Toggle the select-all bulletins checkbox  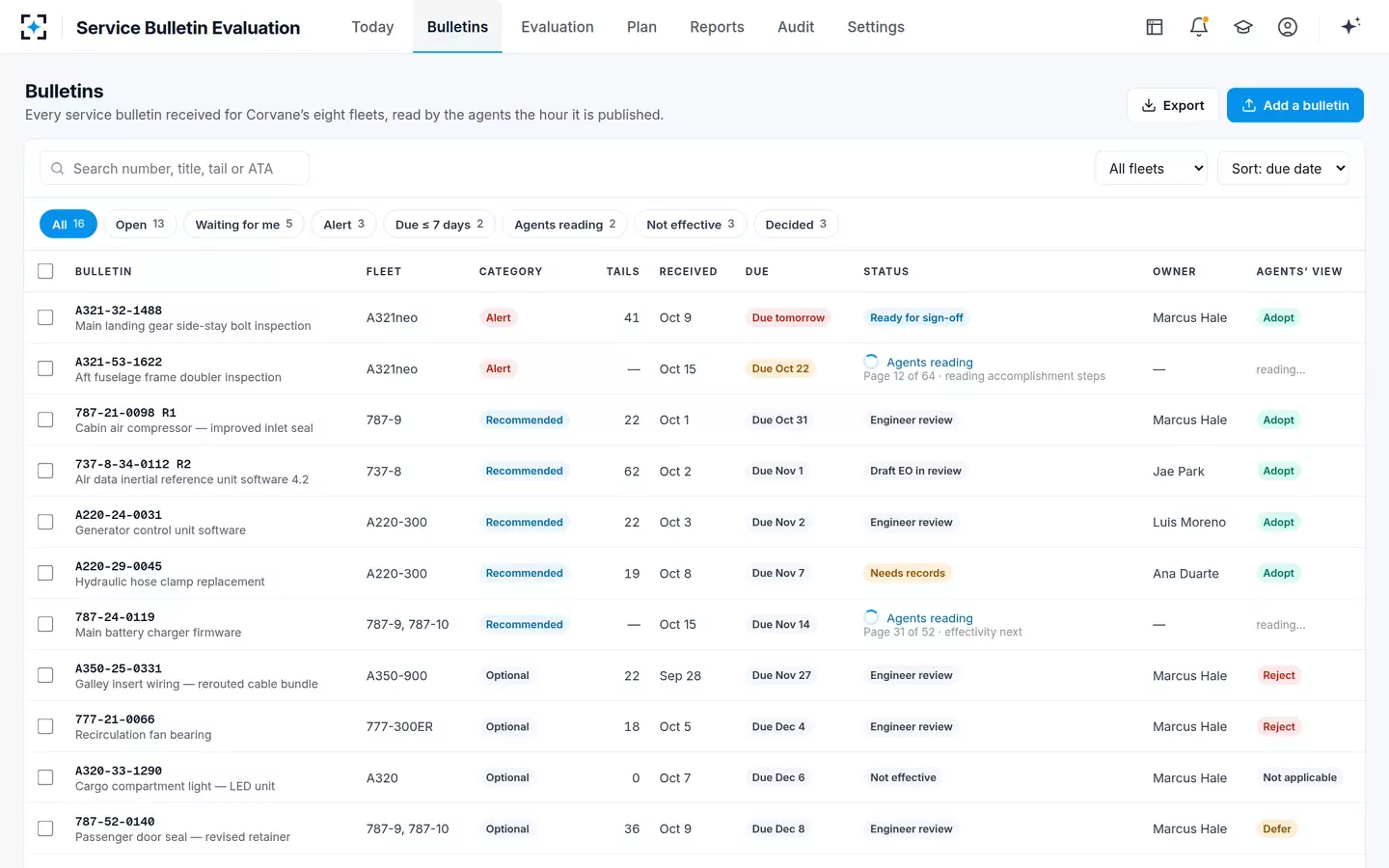coord(45,271)
